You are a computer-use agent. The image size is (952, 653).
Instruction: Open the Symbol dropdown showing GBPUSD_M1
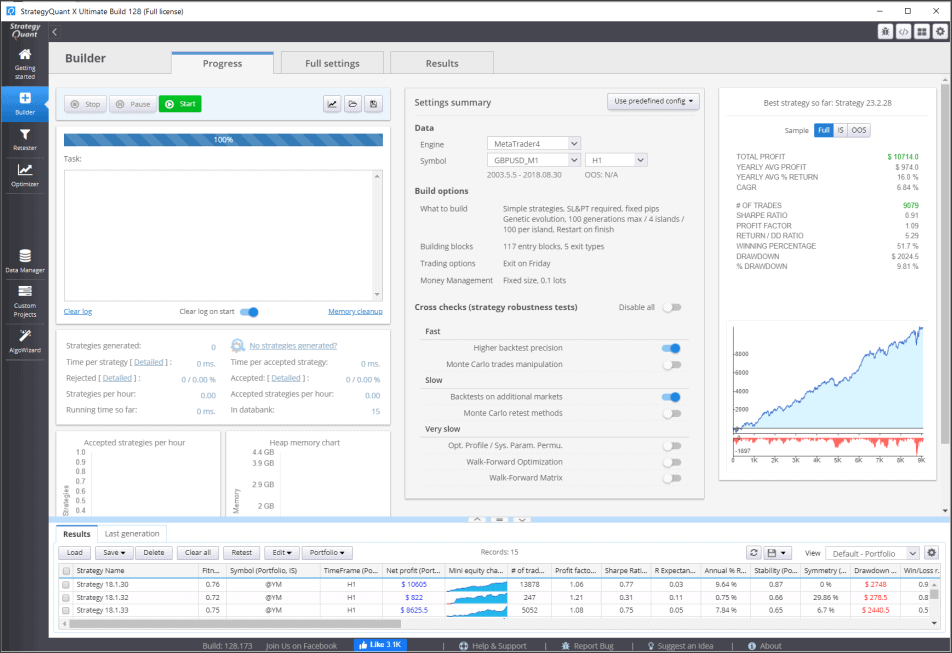pyautogui.click(x=534, y=160)
